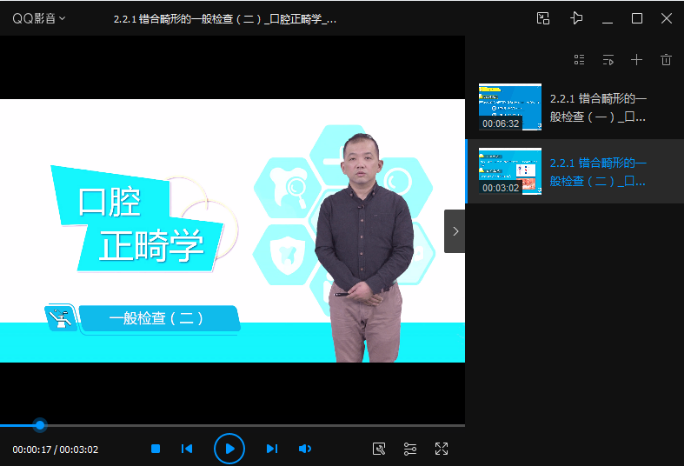Switch to mini picture-in-picture mode
Screen dimensions: 684x466
[543, 18]
